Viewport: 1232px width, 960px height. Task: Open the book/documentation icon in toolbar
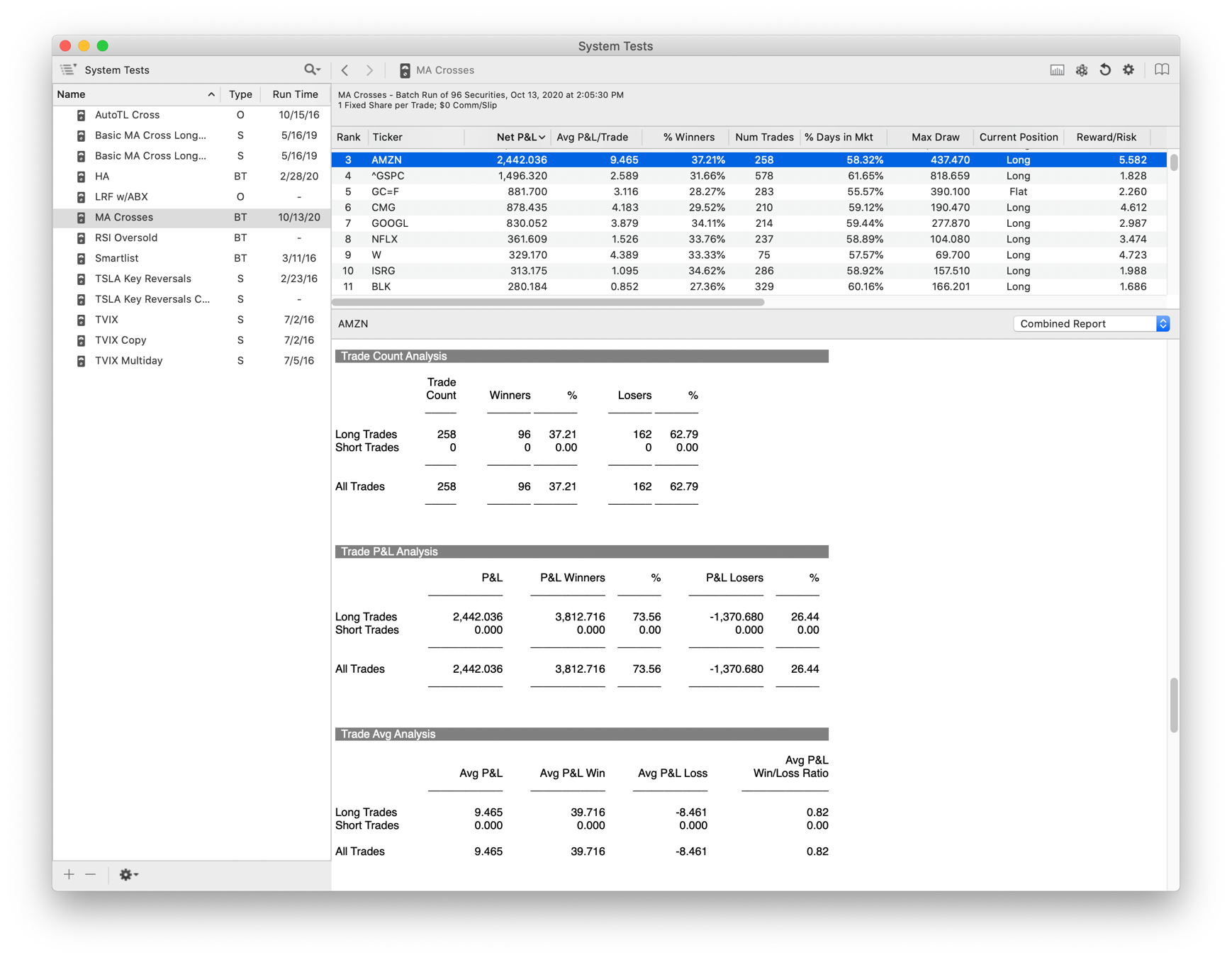tap(1163, 69)
